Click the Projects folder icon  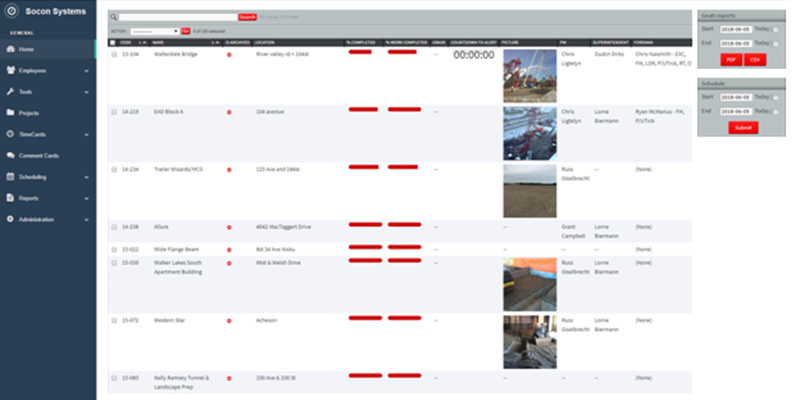coord(9,112)
